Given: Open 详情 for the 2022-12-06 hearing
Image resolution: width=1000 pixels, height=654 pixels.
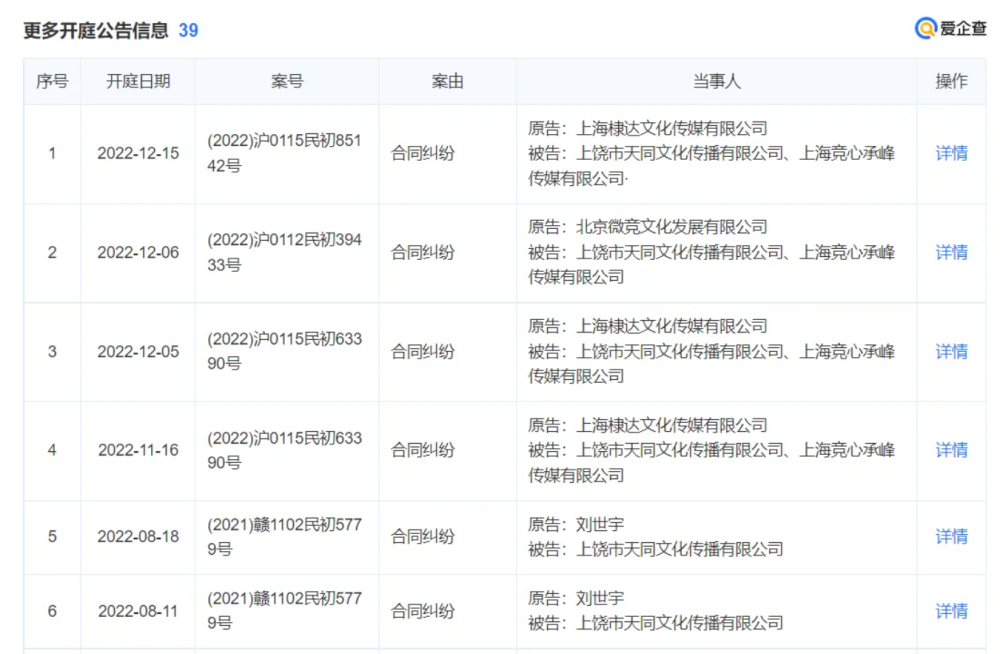Looking at the screenshot, I should 951,252.
